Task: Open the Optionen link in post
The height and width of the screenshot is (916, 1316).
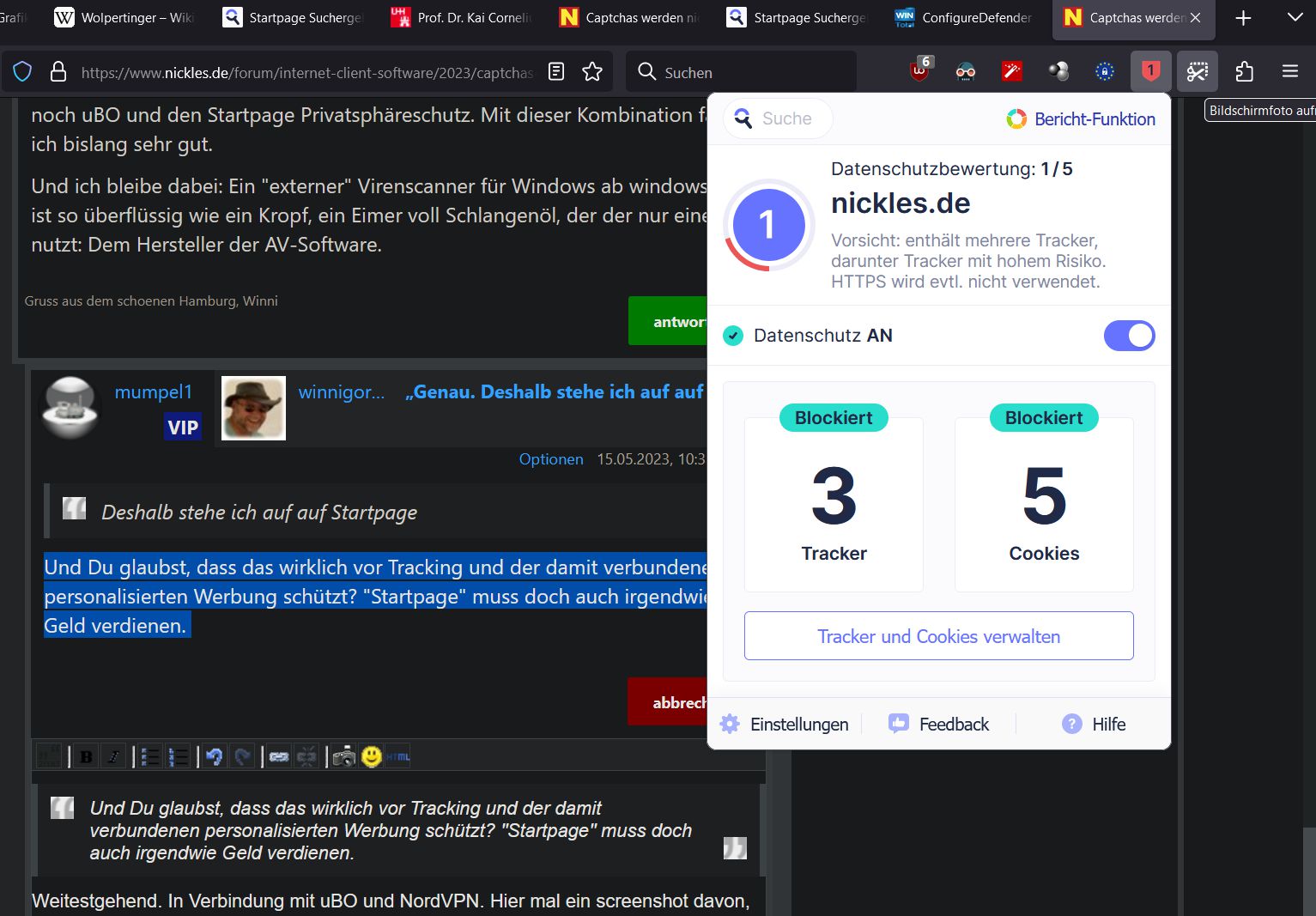Action: (551, 459)
